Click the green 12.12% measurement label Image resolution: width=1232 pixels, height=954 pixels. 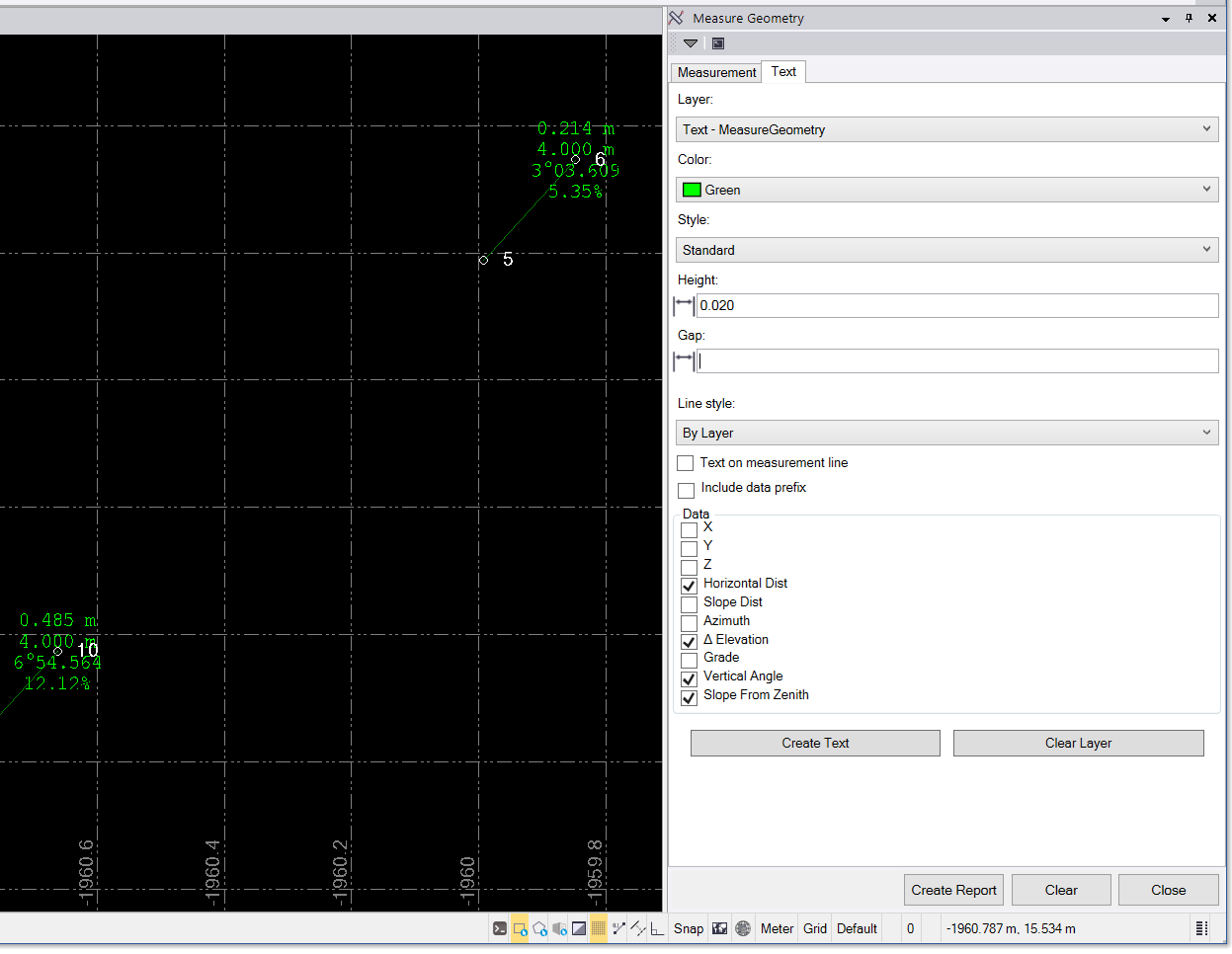coord(57,683)
